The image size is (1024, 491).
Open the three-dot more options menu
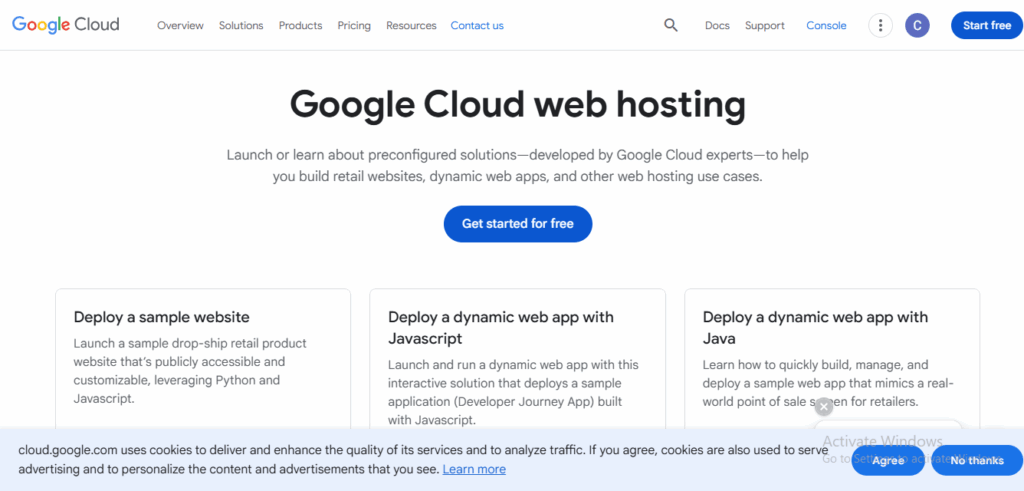click(880, 25)
